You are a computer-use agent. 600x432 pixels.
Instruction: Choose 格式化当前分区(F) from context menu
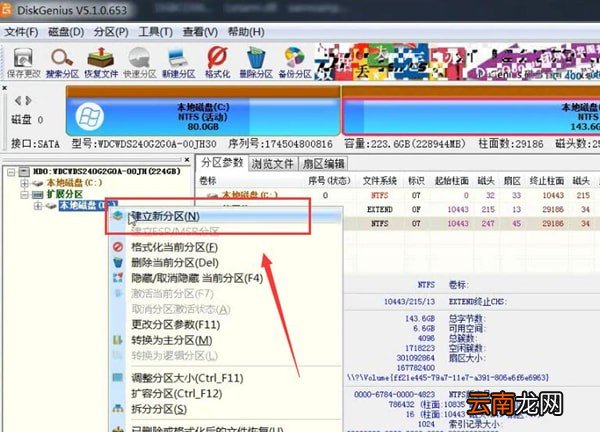pos(174,247)
